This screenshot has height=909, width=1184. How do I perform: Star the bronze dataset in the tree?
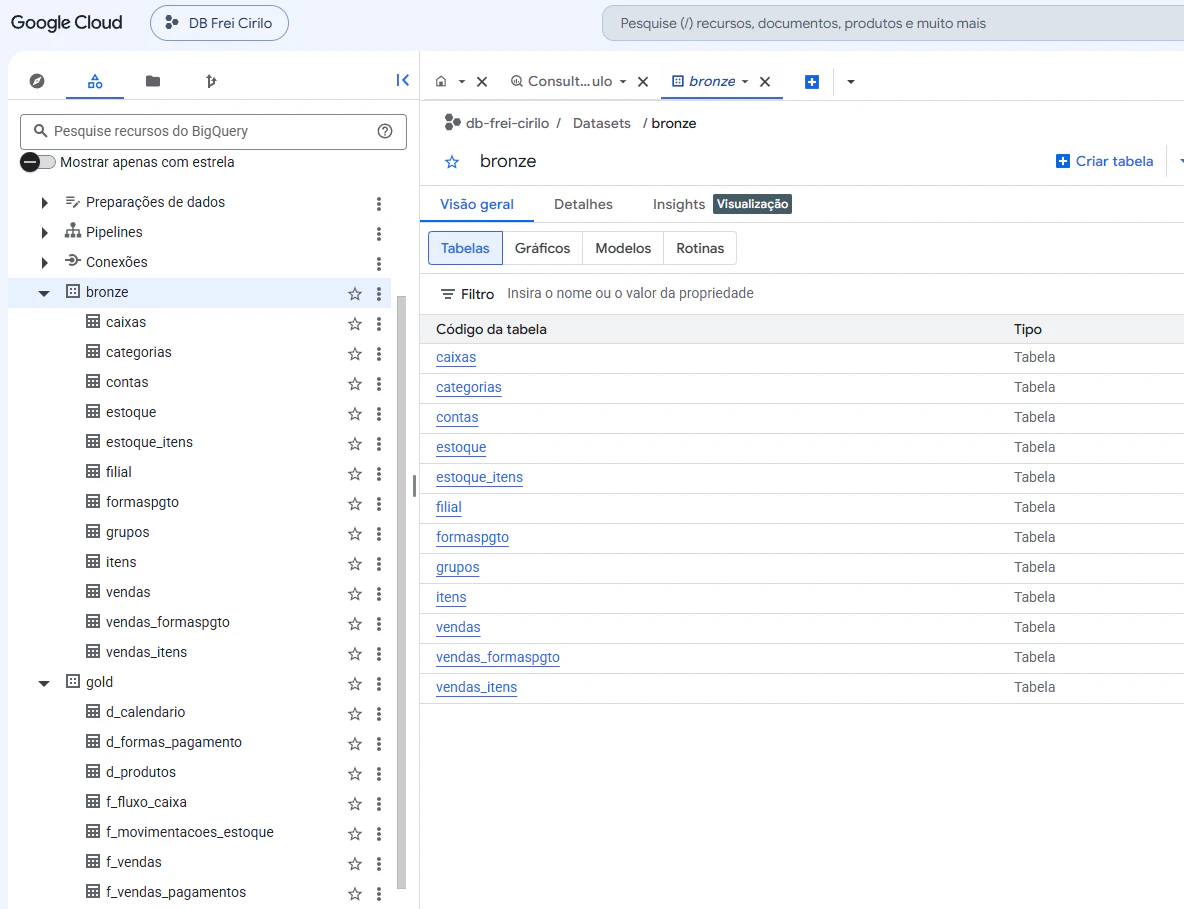pyautogui.click(x=355, y=293)
